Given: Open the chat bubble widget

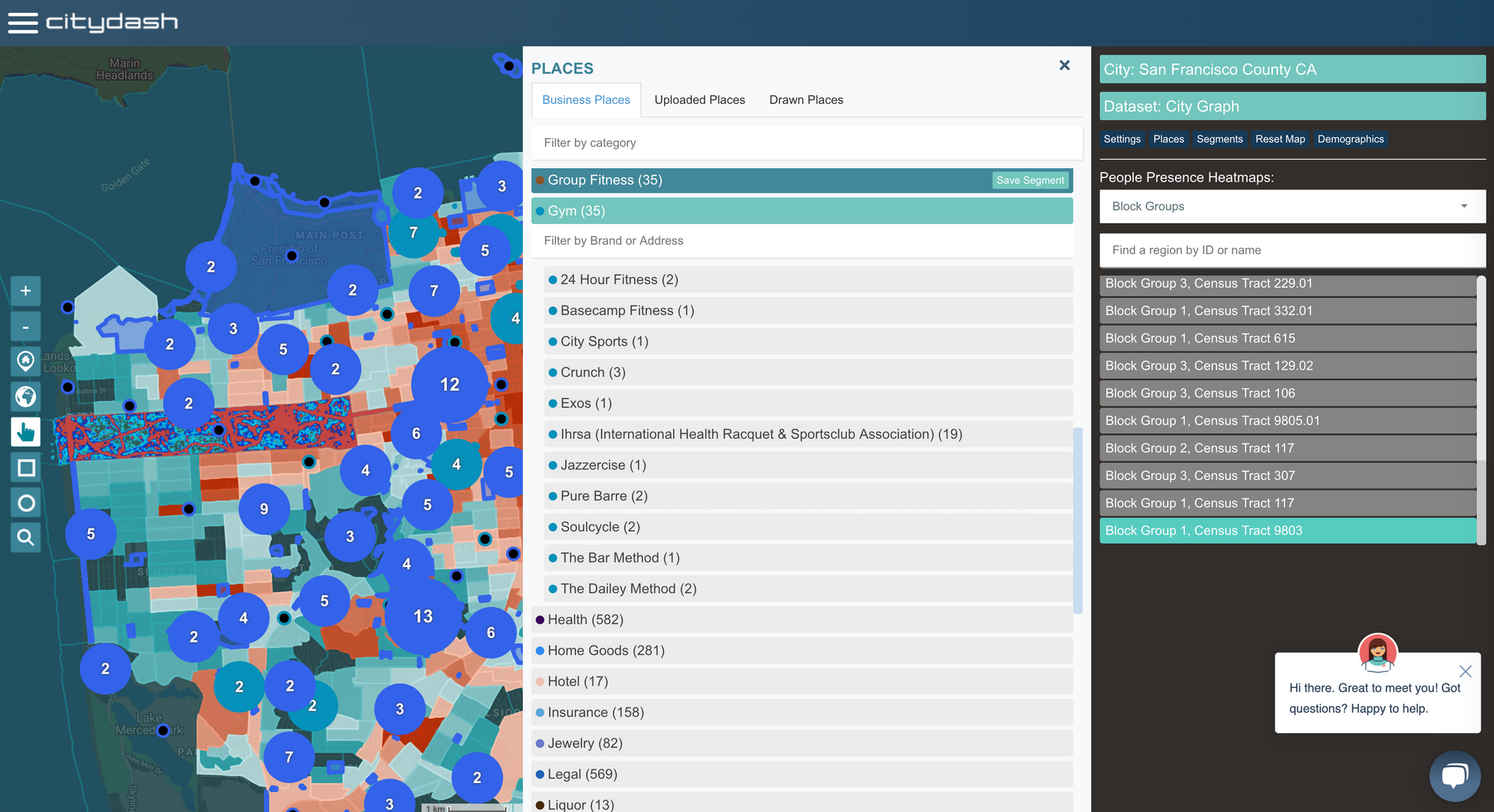Looking at the screenshot, I should pos(1454,776).
